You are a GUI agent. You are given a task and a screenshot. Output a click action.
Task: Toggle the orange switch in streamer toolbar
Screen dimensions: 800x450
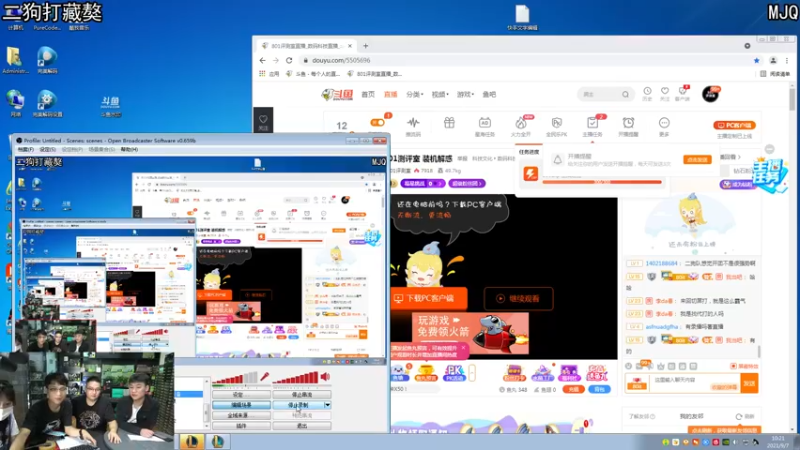pyautogui.click(x=378, y=122)
